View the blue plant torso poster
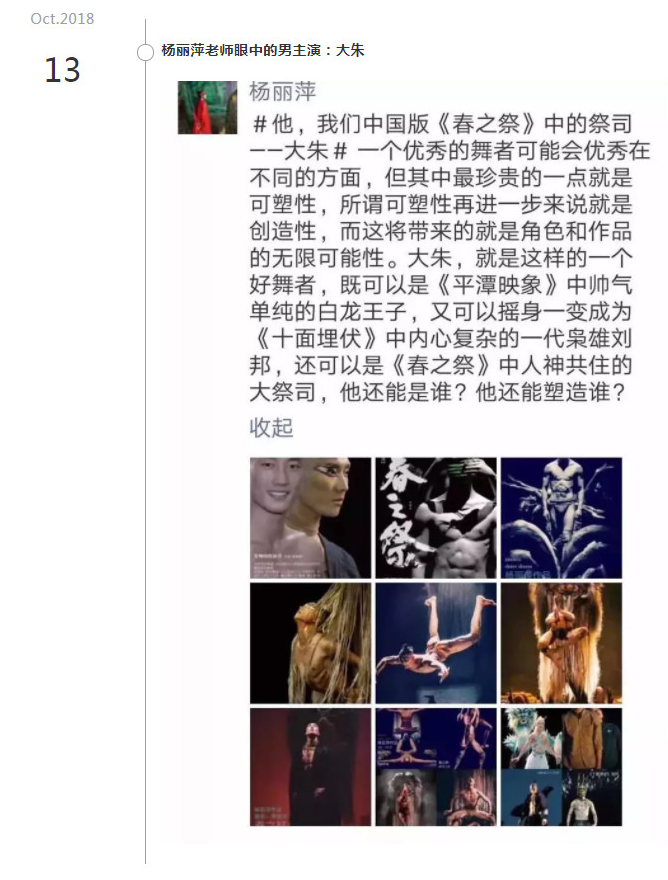Screen dimensions: 668x880 click(x=561, y=517)
